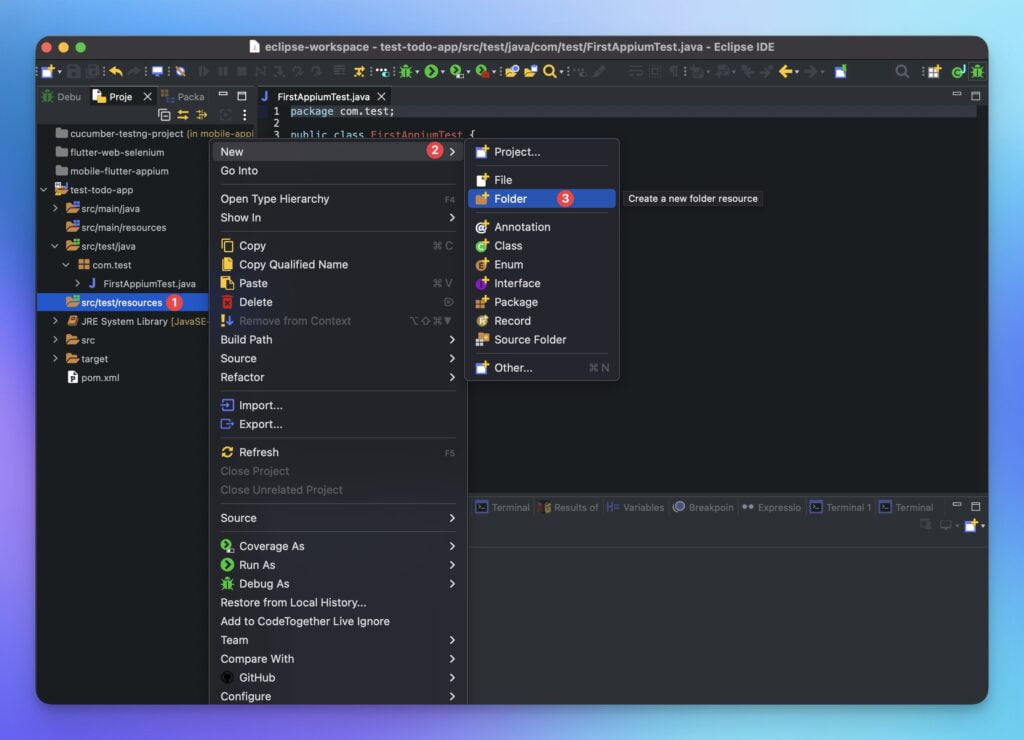
Task: Open the Search toolbar dropdown arrow
Action: coord(561,72)
